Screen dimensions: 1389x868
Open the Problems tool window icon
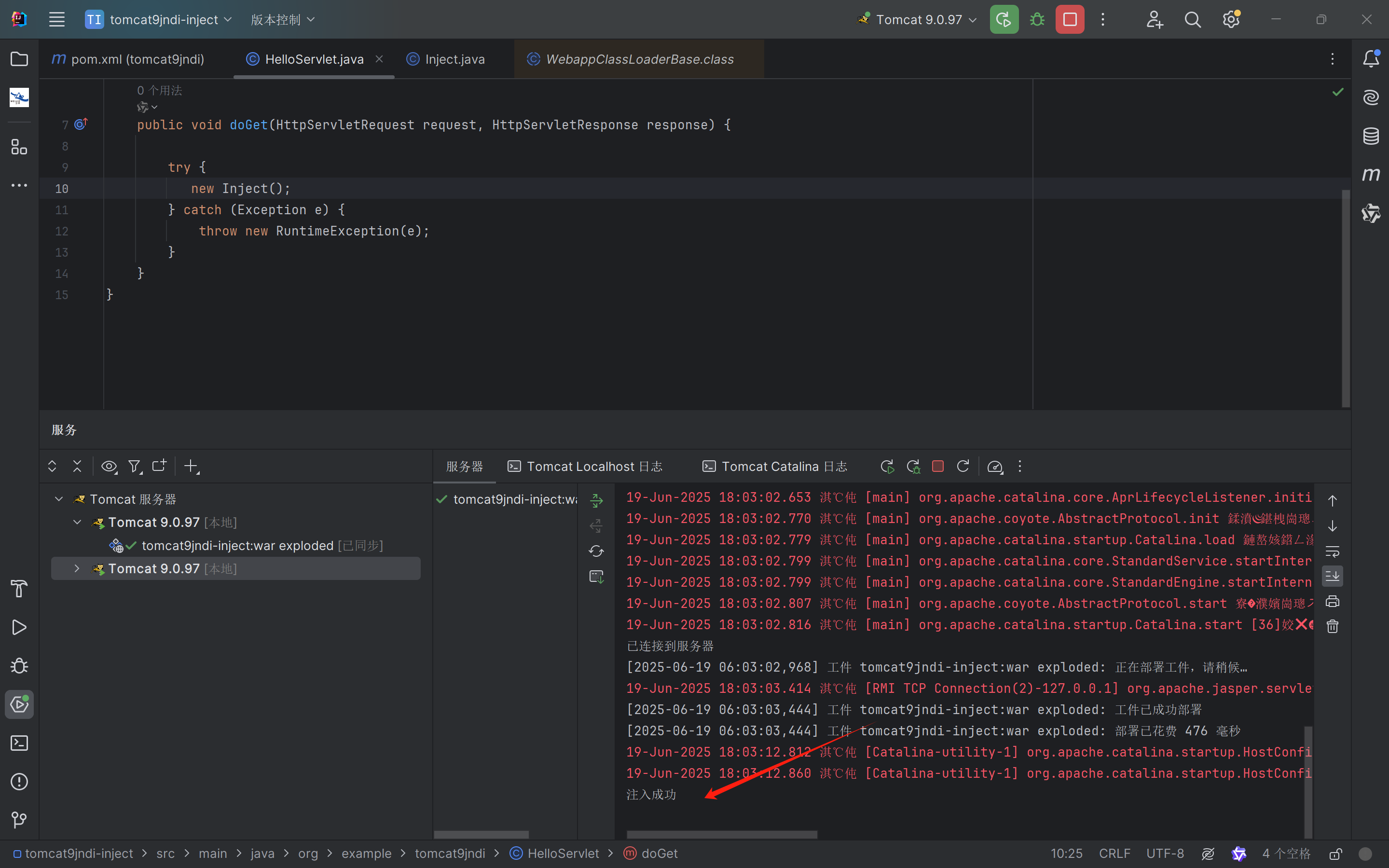pos(19,781)
